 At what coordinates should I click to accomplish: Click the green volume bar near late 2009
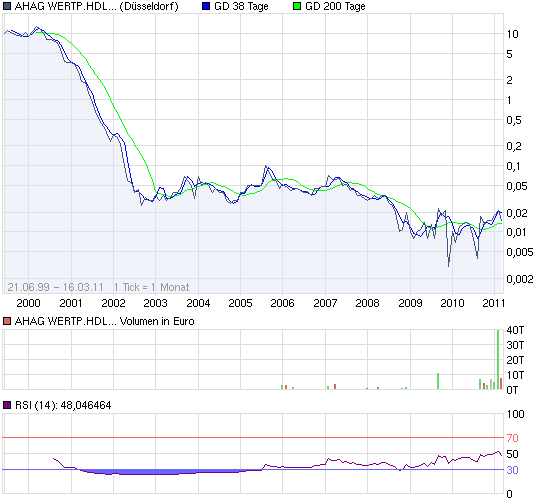[438, 381]
